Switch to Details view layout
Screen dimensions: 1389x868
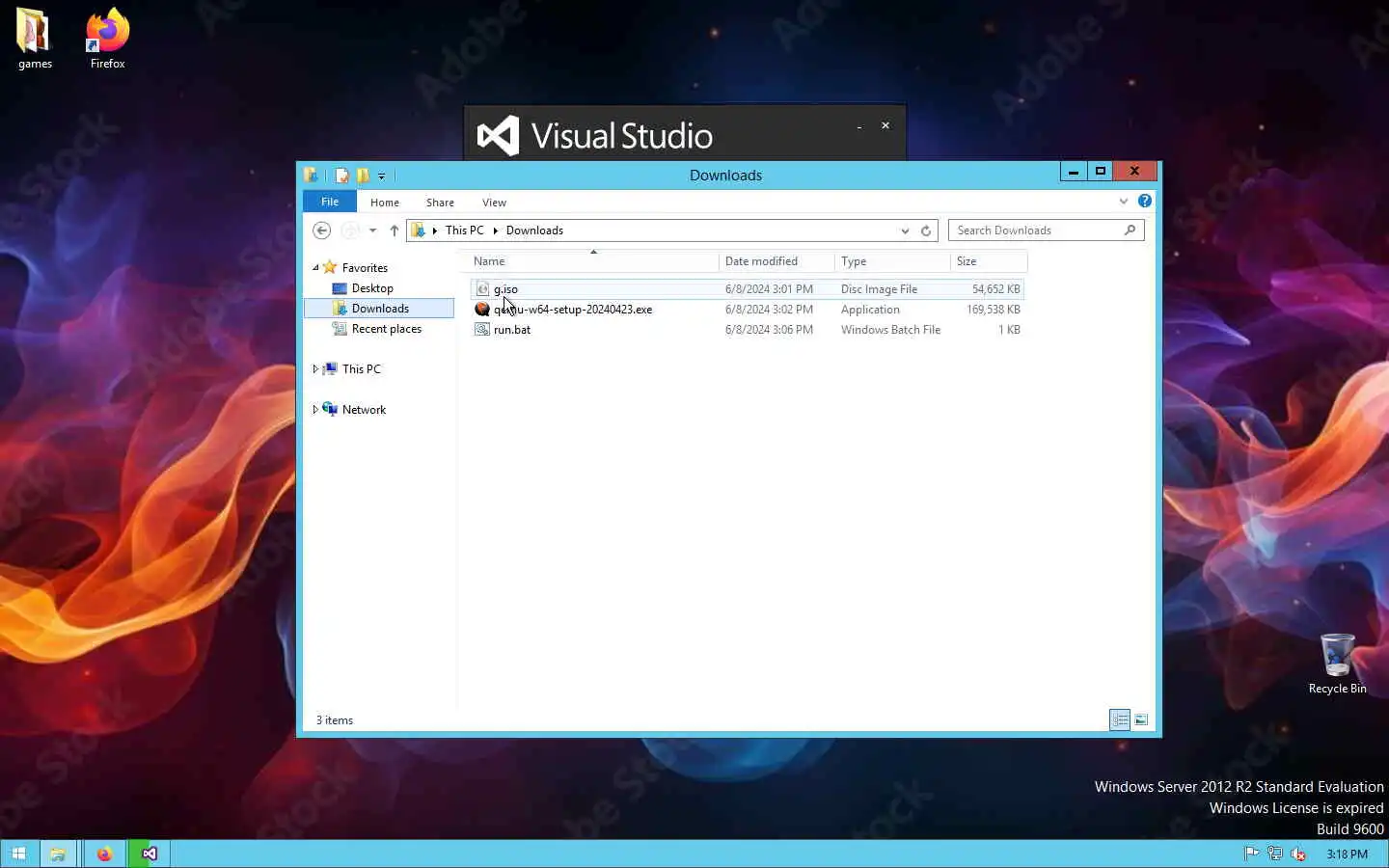click(x=1120, y=720)
